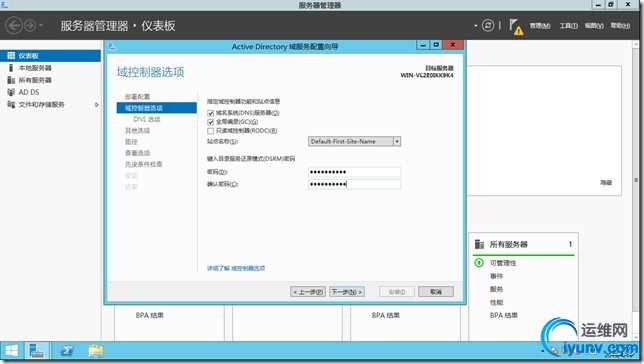The image size is (644, 364).
Task: Open 服务 in 所有服务器 tile
Action: pos(497,289)
